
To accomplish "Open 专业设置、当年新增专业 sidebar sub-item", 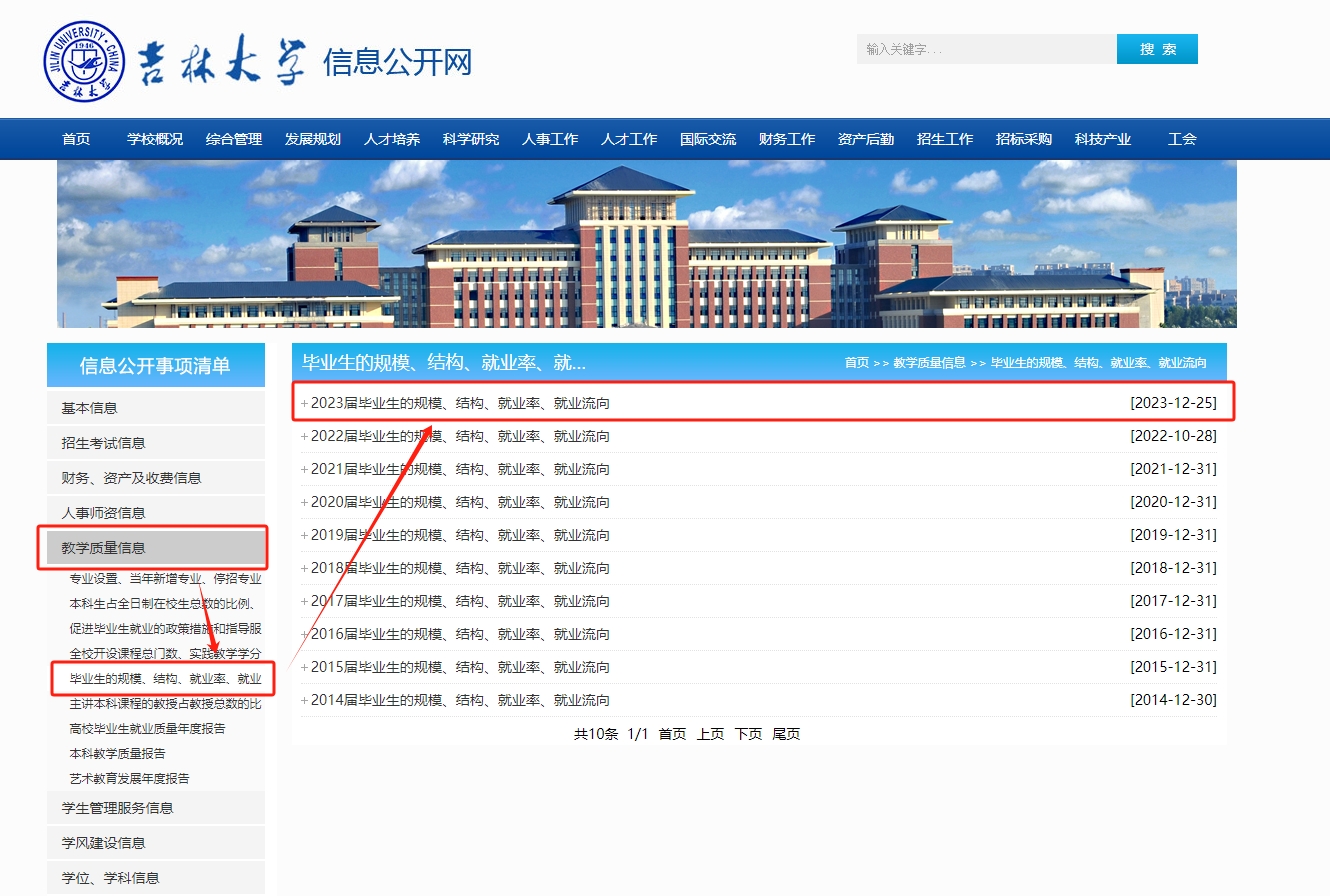I will click(165, 579).
